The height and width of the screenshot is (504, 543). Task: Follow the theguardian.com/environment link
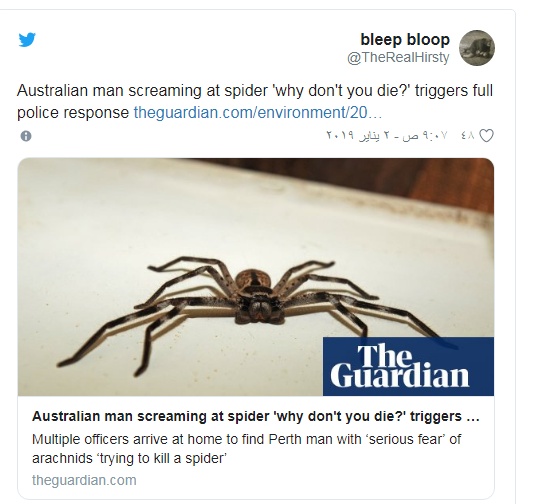click(x=258, y=113)
